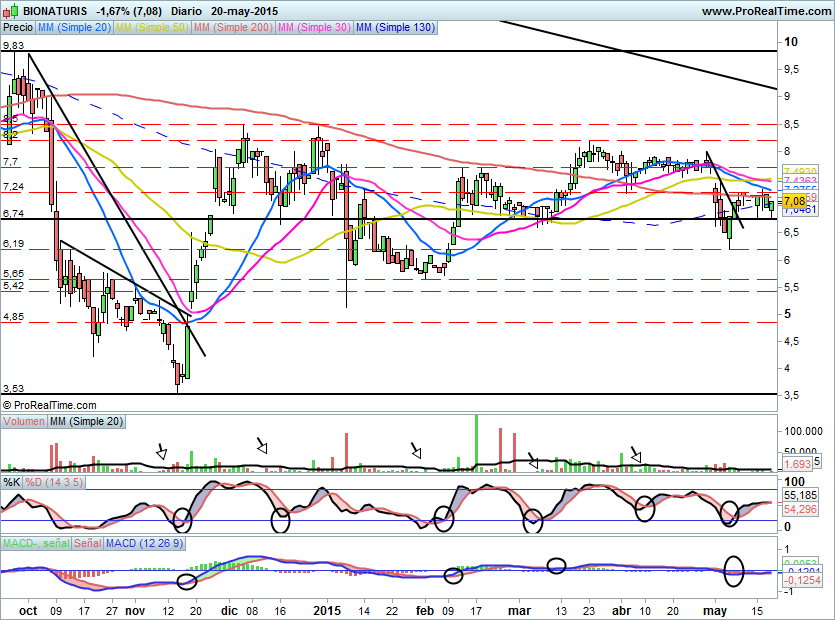Click the 'may' label on date axis

pos(714,610)
